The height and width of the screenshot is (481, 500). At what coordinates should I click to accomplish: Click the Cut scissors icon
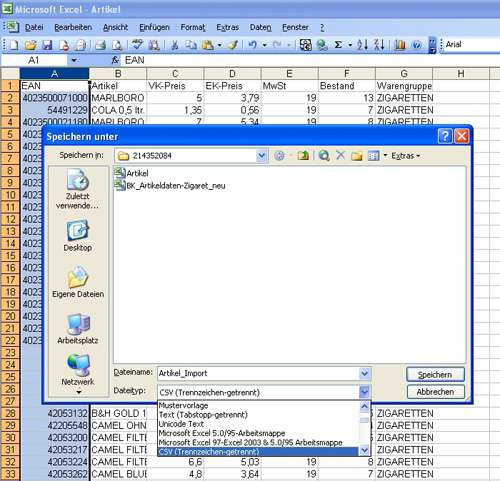coord(174,45)
